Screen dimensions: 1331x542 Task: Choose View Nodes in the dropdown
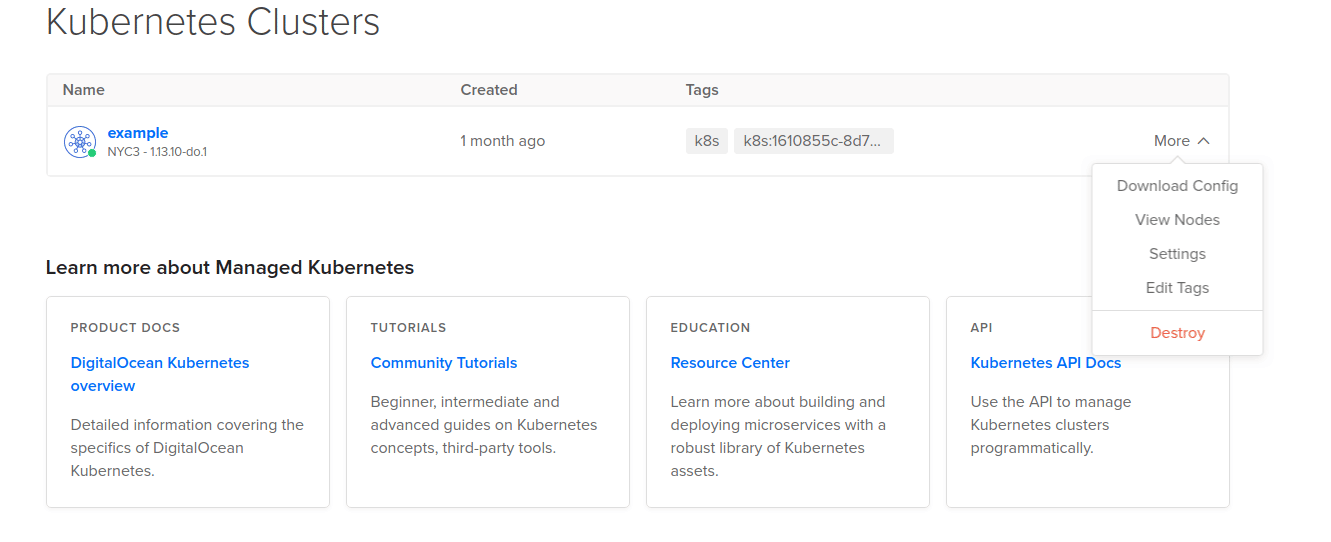point(1177,220)
